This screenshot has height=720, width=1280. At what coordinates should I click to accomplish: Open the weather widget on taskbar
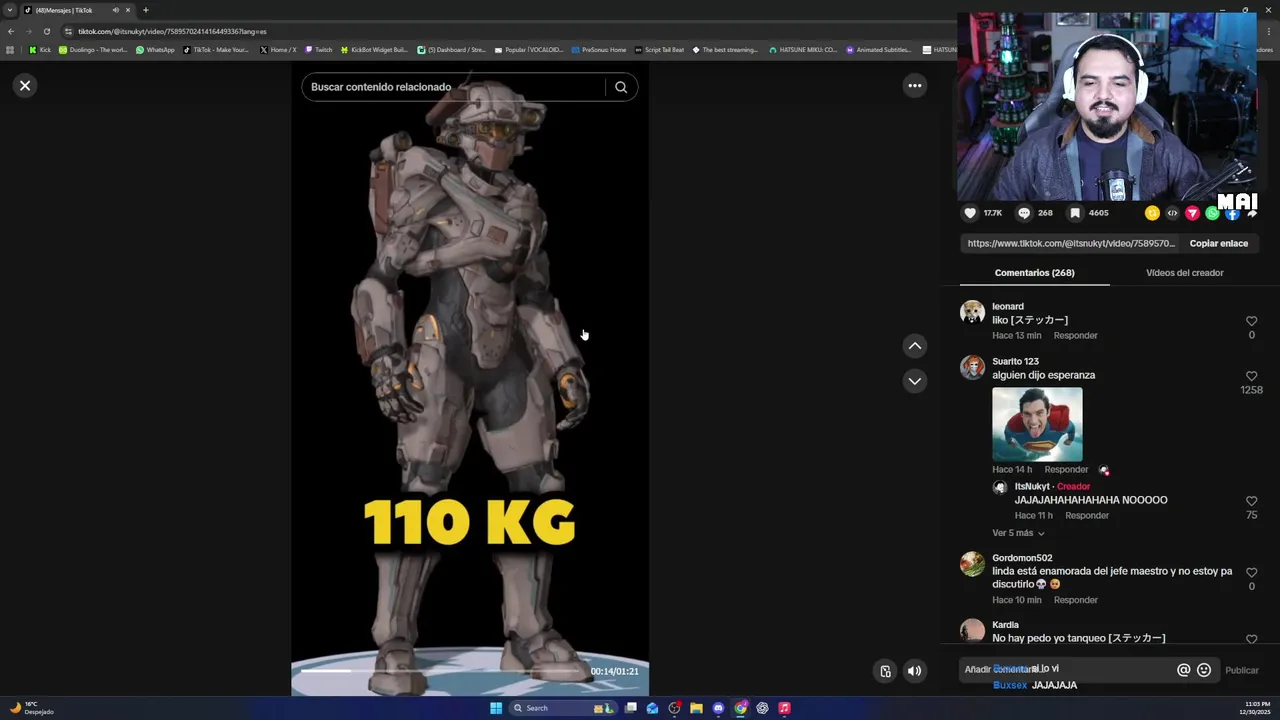point(30,708)
